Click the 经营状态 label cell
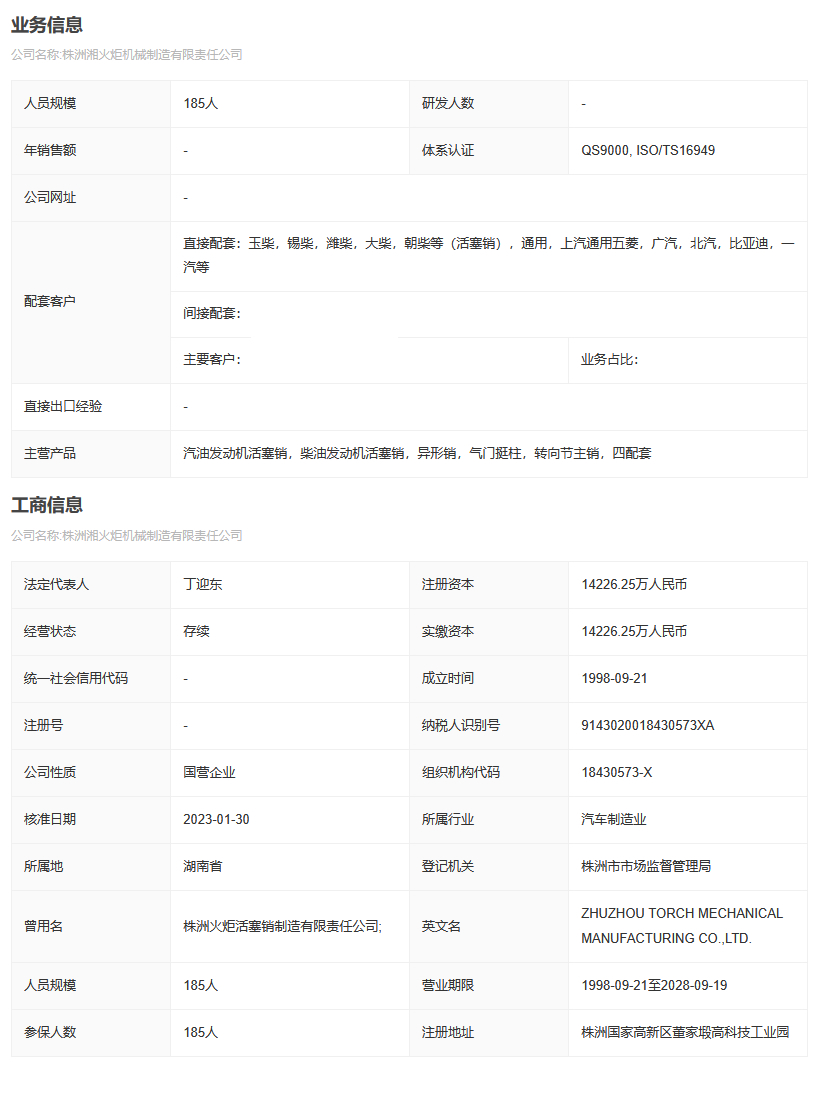The image size is (826, 1100). tap(91, 632)
